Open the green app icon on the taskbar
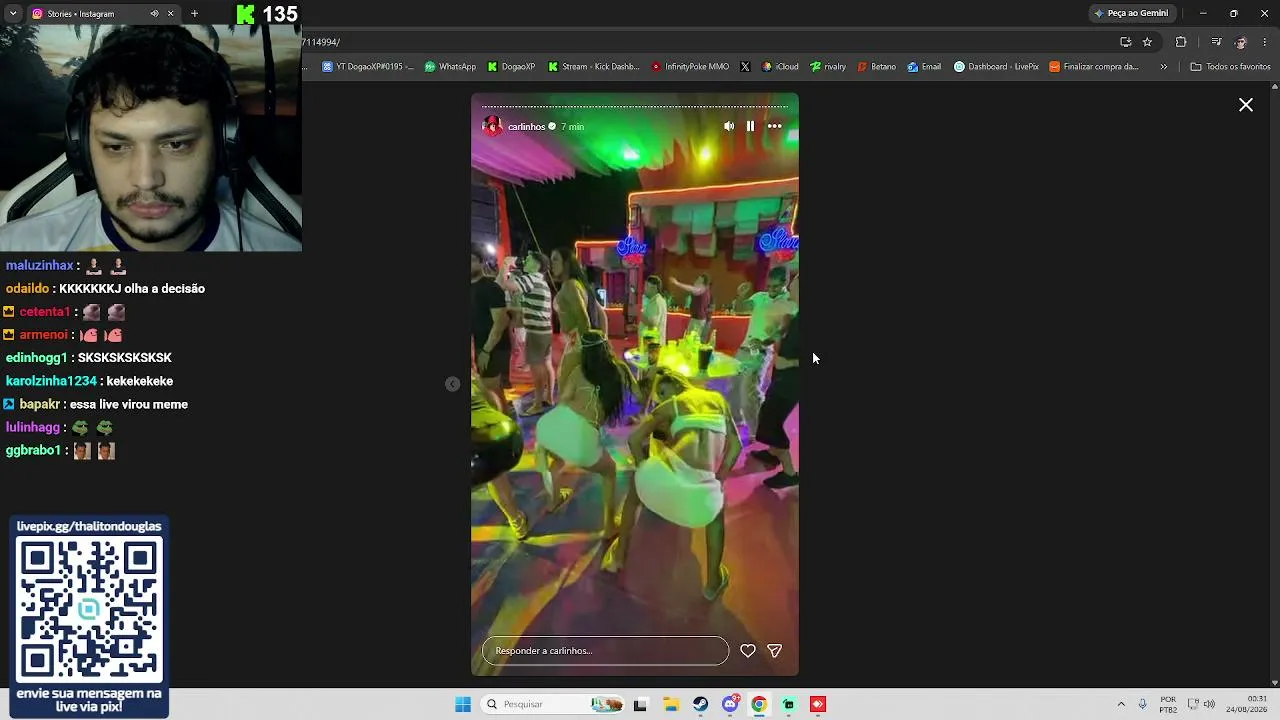Image resolution: width=1280 pixels, height=720 pixels. click(x=789, y=704)
